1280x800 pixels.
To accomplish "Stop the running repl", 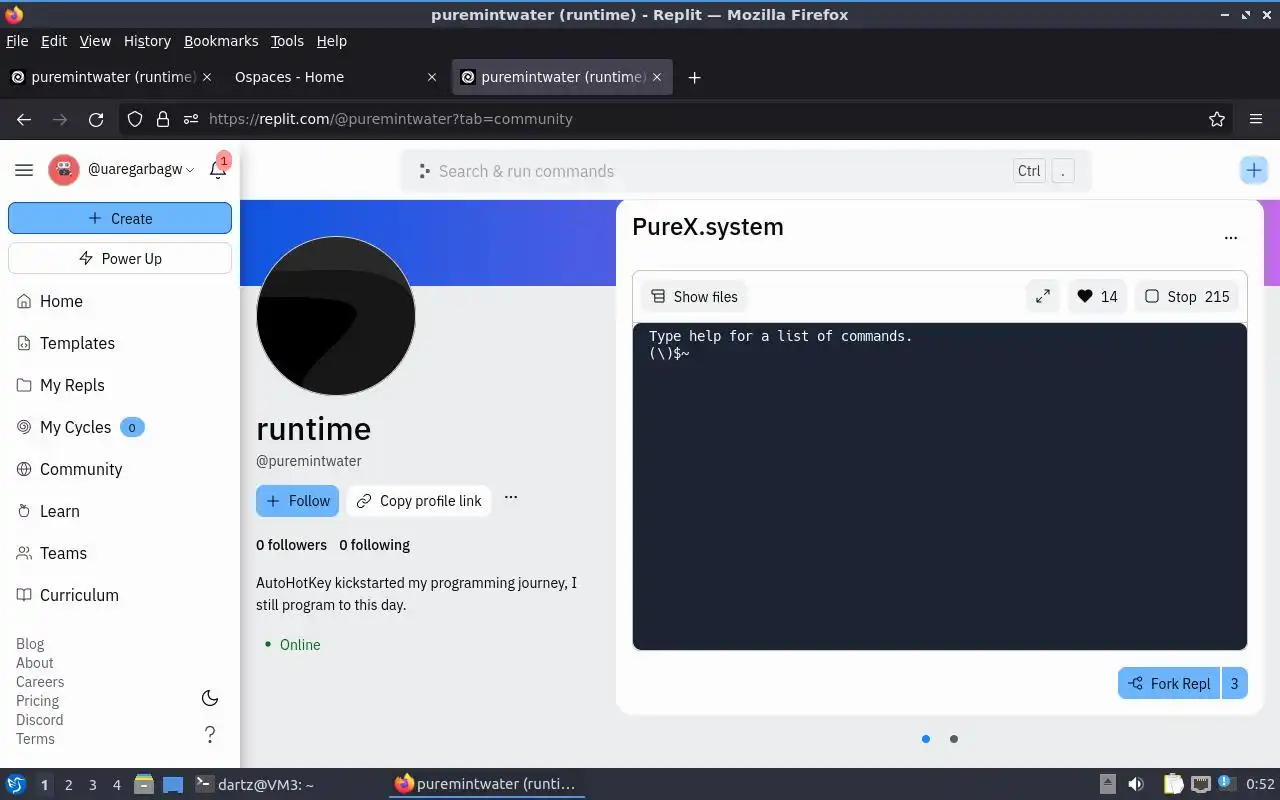I will (x=1187, y=296).
